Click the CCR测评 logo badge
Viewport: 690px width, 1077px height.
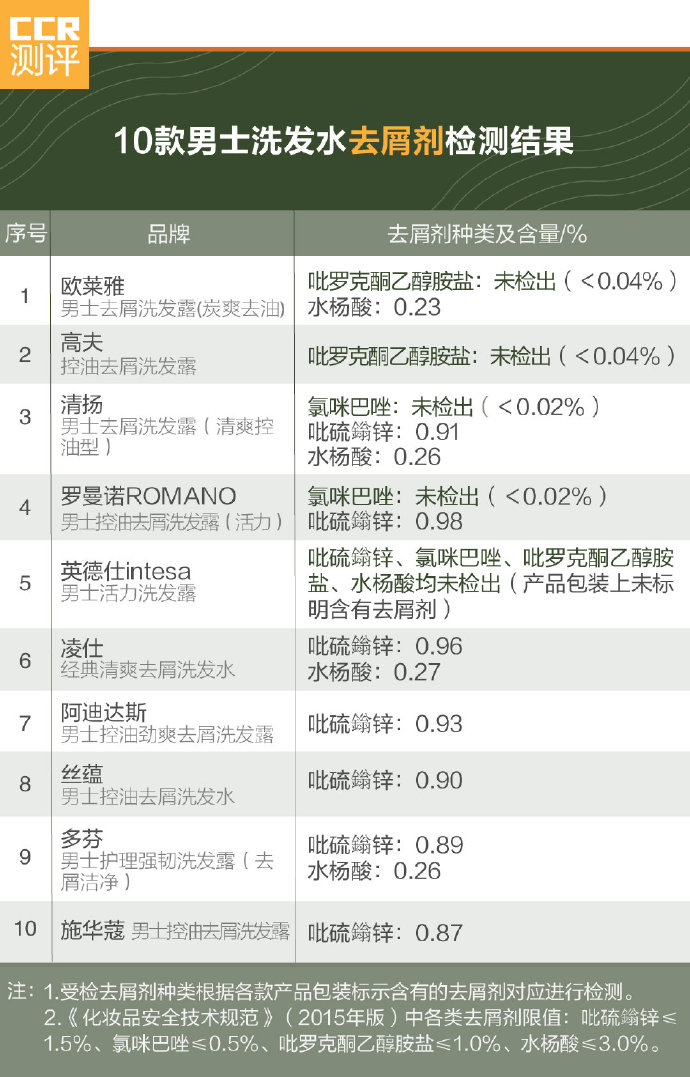44,44
